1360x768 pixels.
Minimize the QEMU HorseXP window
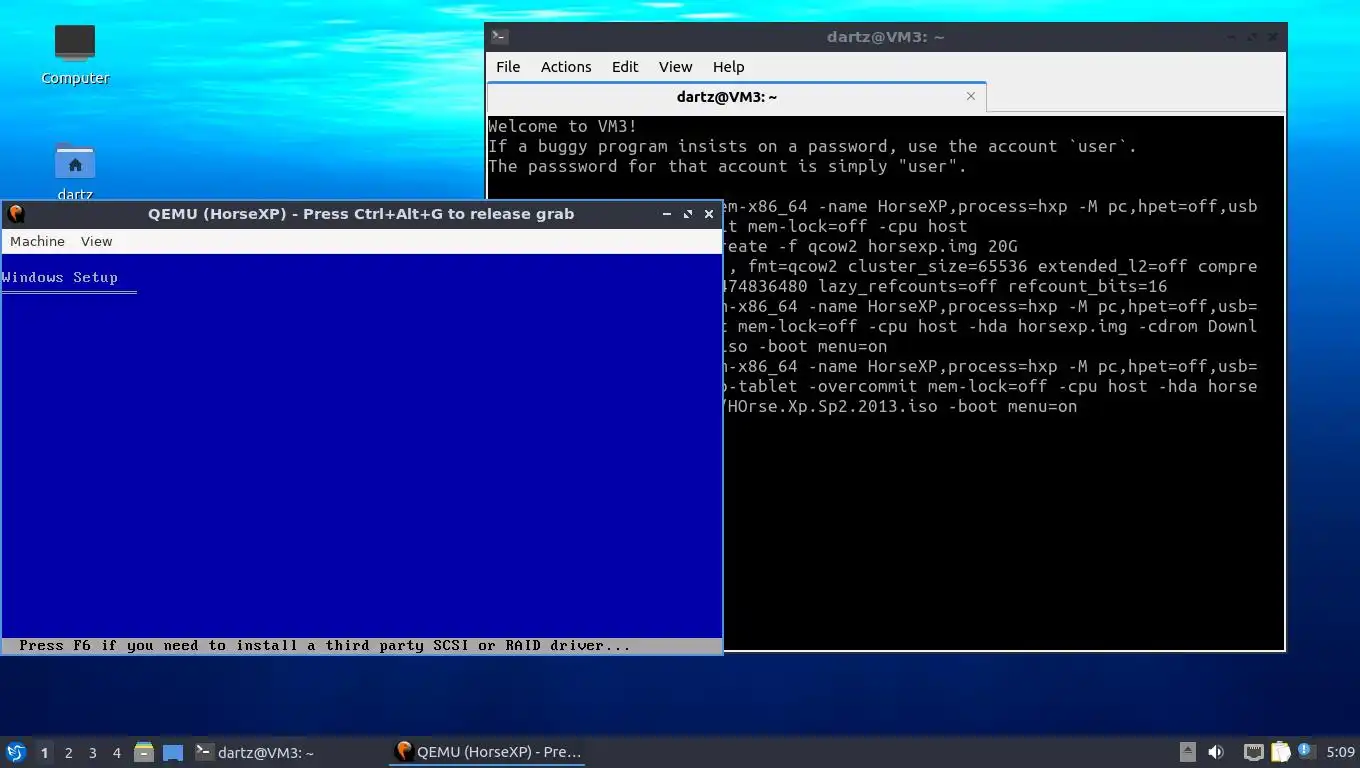tap(667, 214)
